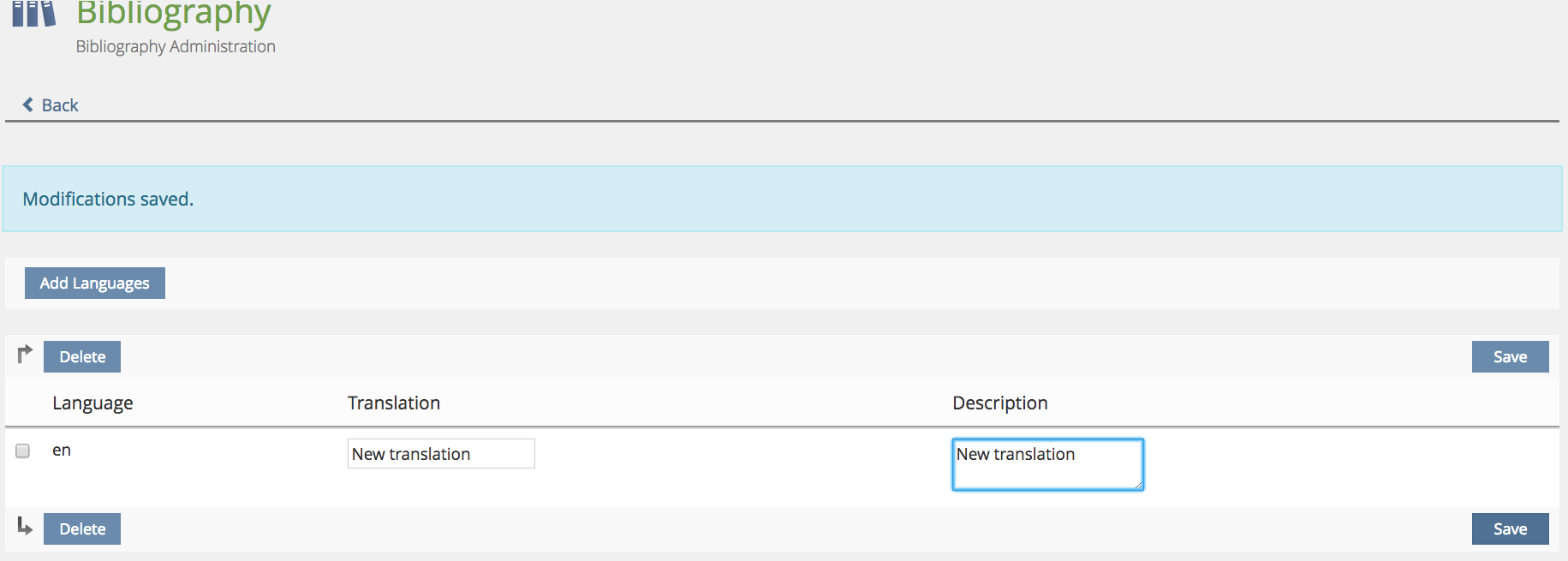Screen dimensions: 1568x561
Task: Click the Bibliography books icon
Action: click(33, 14)
